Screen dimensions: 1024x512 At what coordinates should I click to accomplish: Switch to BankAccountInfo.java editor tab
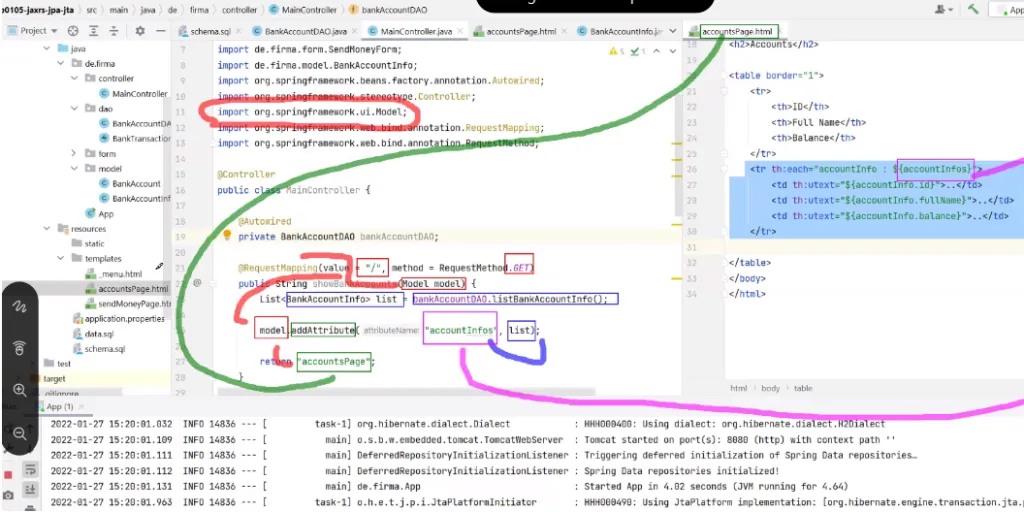[x=620, y=31]
